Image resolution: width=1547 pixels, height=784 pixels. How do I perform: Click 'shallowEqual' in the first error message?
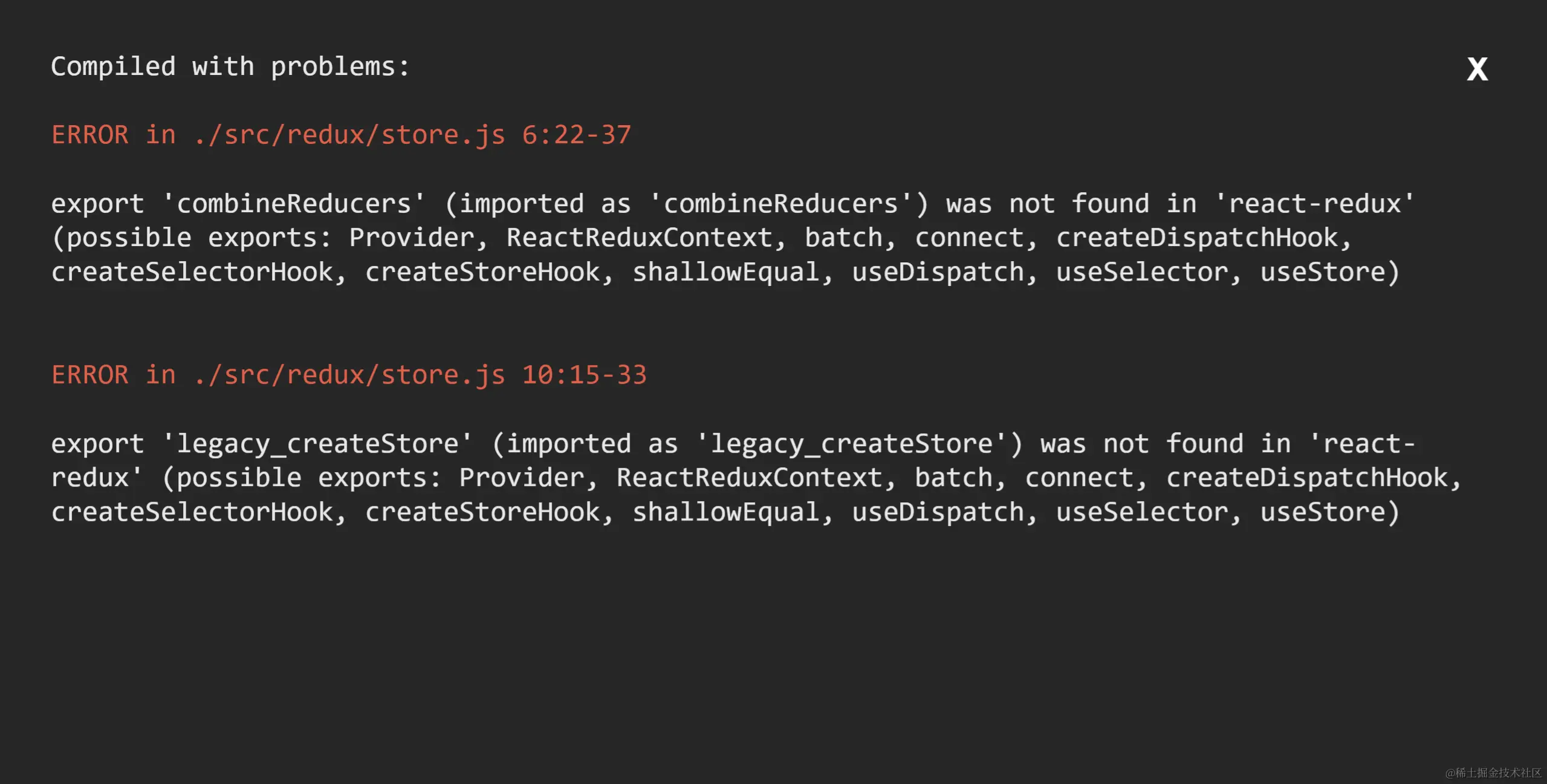726,273
